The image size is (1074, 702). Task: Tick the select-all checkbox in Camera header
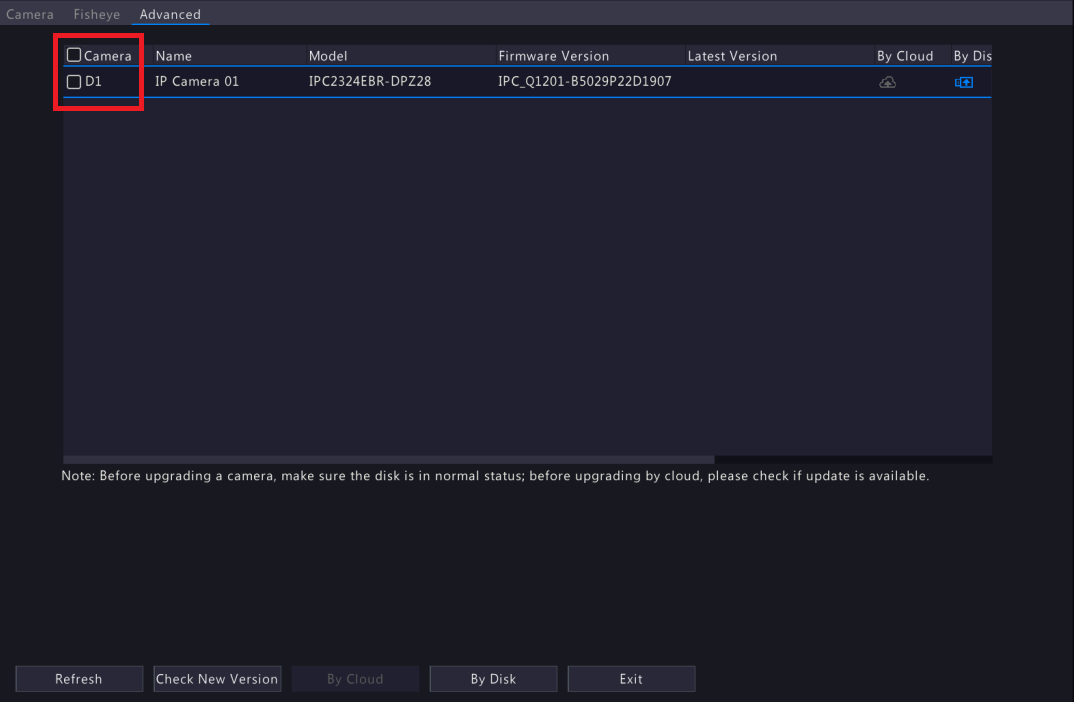tap(74, 55)
